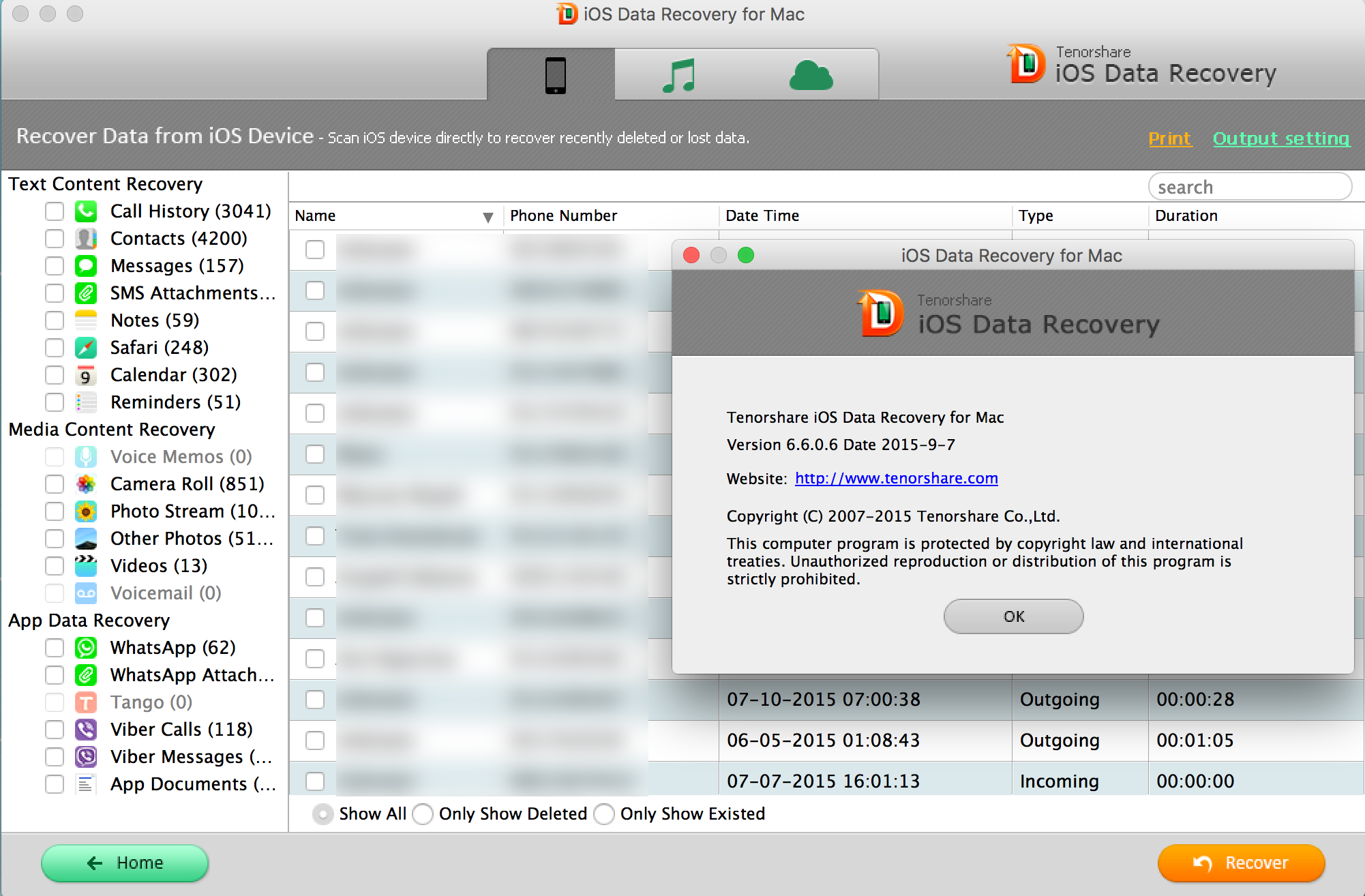
Task: Select the row dated 07-10-2015 07:00:38
Action: 826,700
